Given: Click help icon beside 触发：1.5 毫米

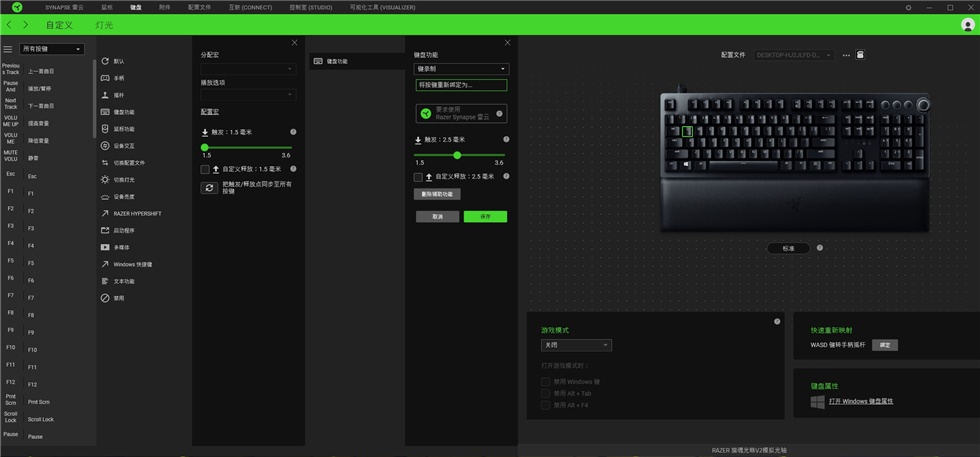Looking at the screenshot, I should point(293,133).
